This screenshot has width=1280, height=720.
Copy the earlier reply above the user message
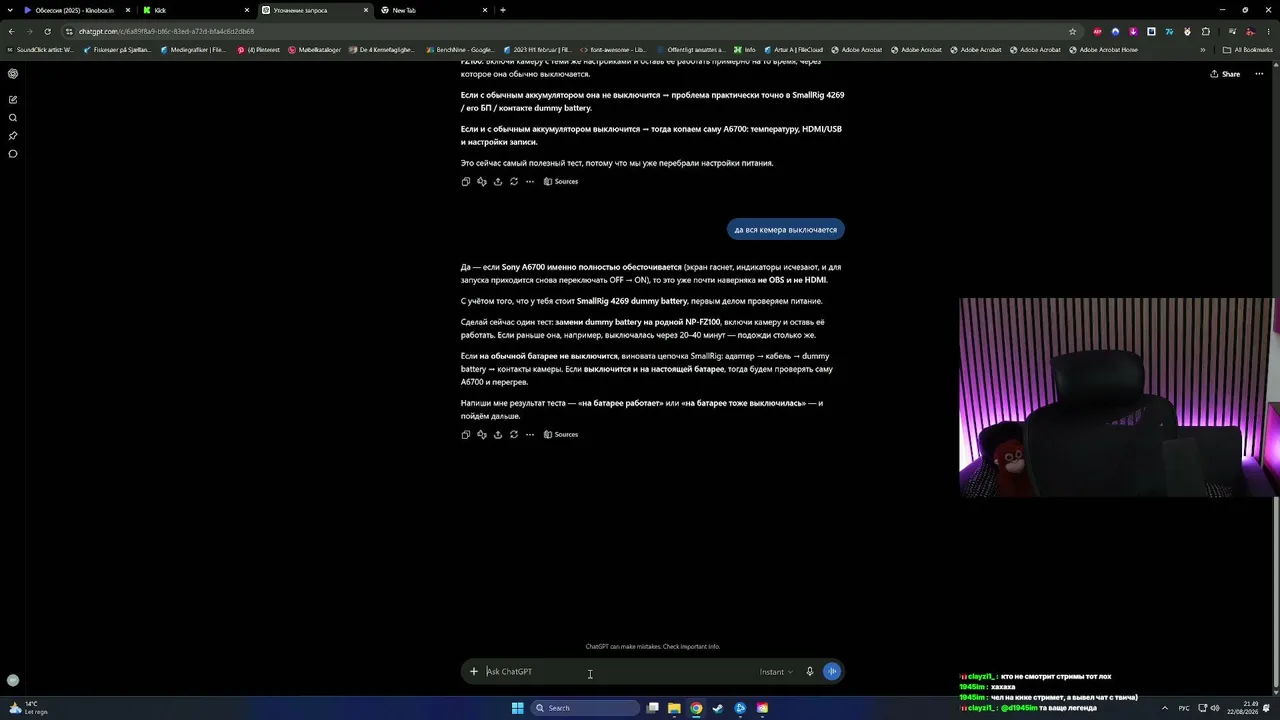tap(466, 182)
